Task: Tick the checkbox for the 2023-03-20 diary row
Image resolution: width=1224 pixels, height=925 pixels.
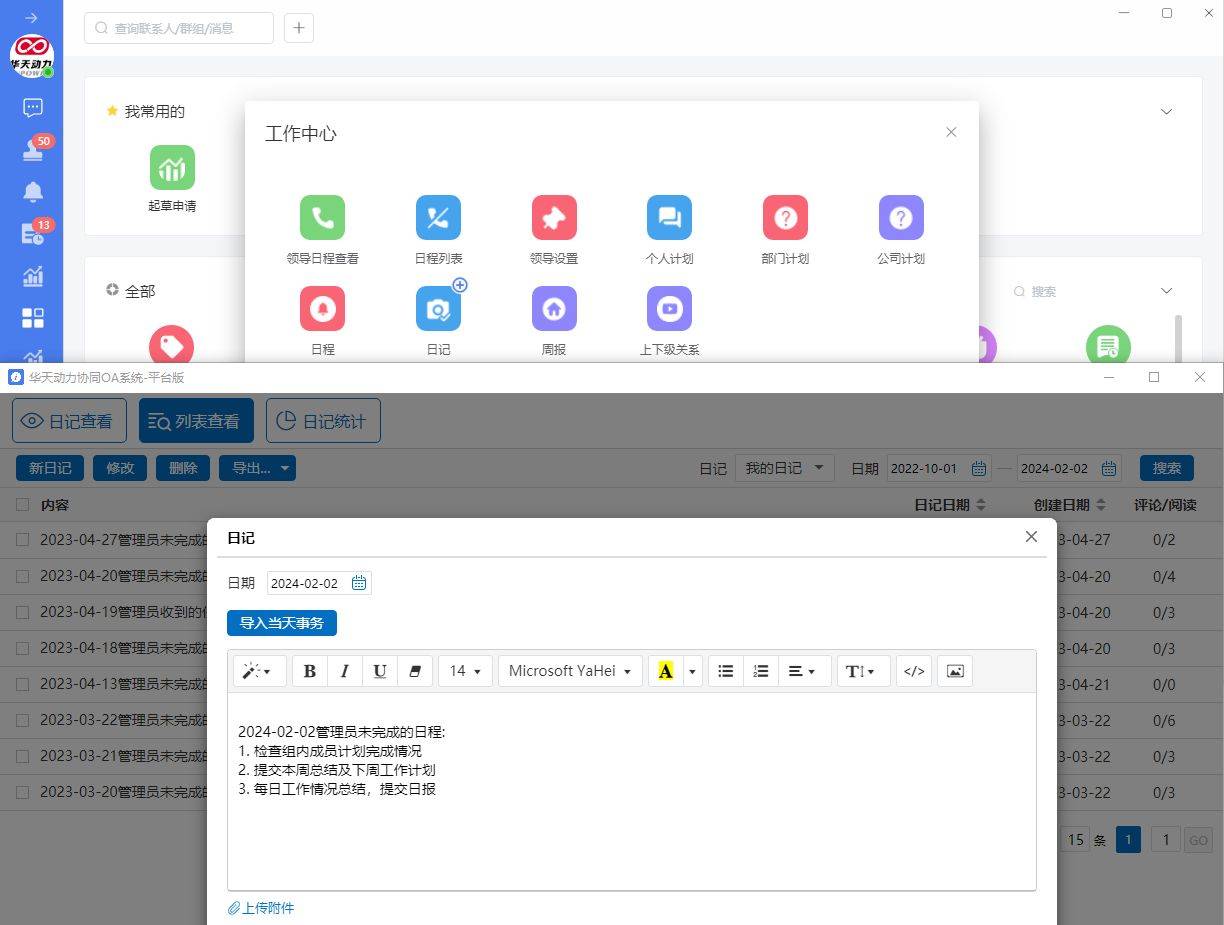Action: coord(23,792)
